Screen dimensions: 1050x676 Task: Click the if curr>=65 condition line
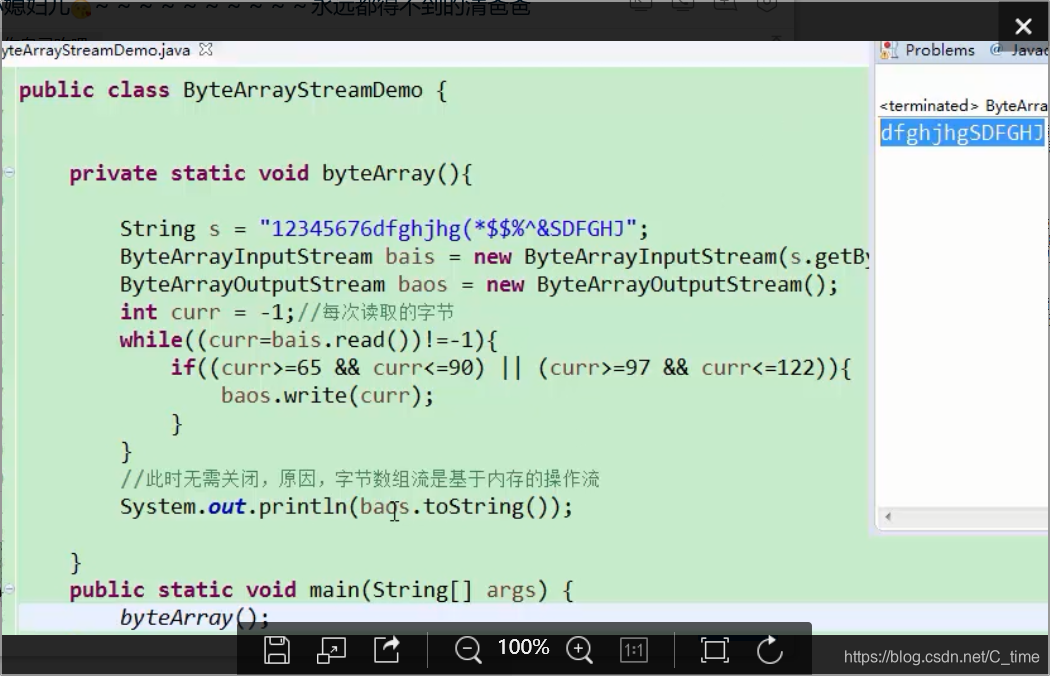(x=510, y=368)
